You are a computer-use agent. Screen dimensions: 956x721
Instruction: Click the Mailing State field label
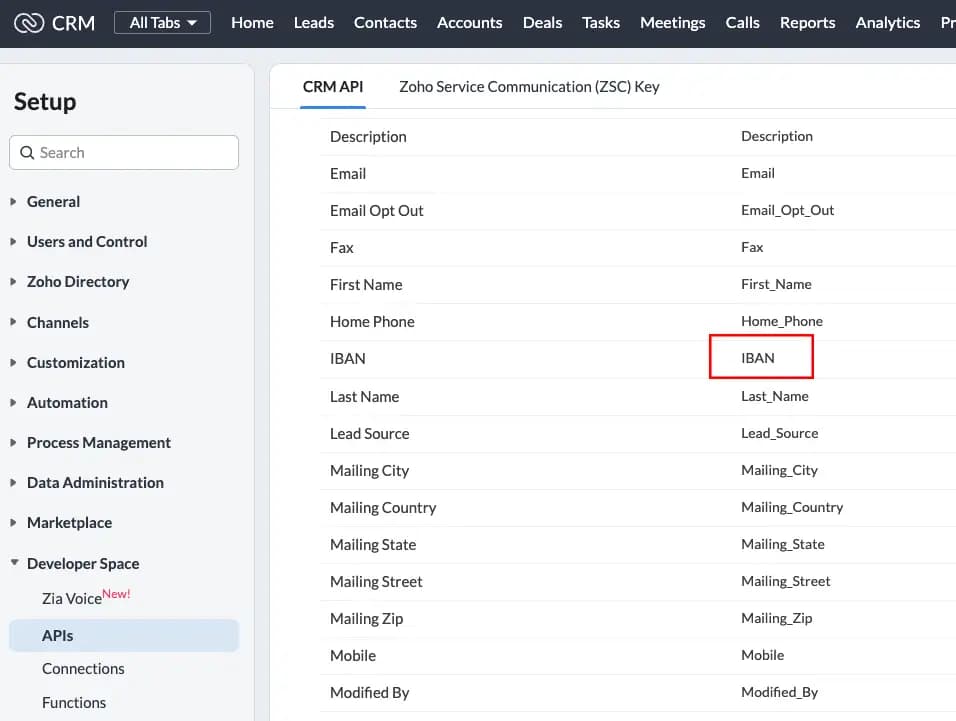point(373,544)
